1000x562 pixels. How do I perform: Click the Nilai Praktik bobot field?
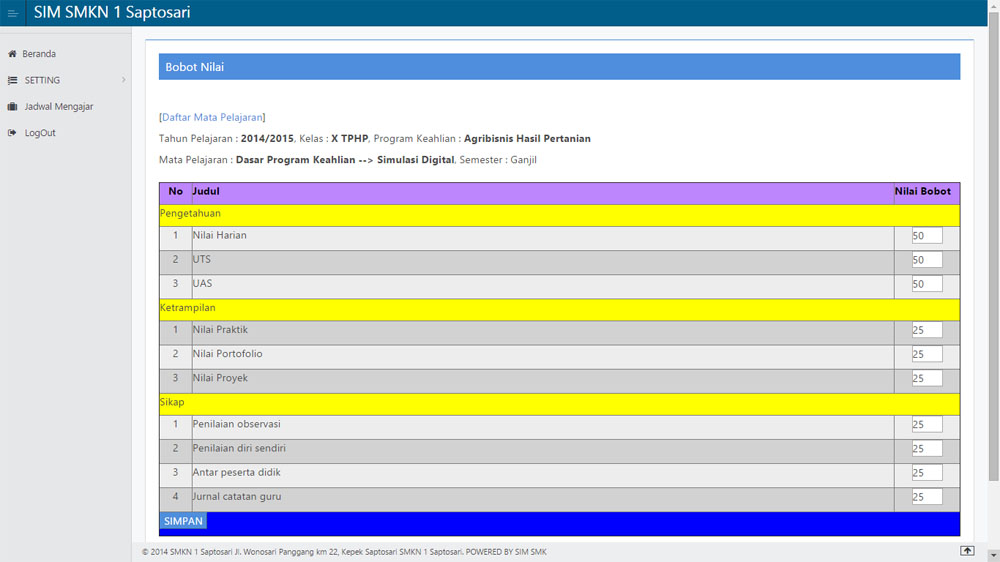[x=926, y=330]
